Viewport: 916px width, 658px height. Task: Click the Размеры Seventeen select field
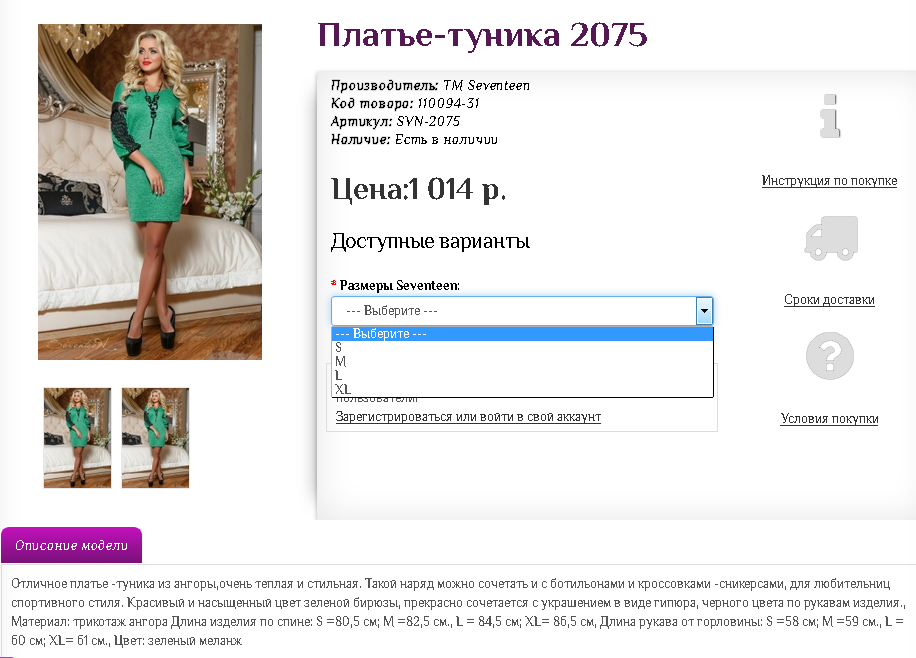pos(521,311)
